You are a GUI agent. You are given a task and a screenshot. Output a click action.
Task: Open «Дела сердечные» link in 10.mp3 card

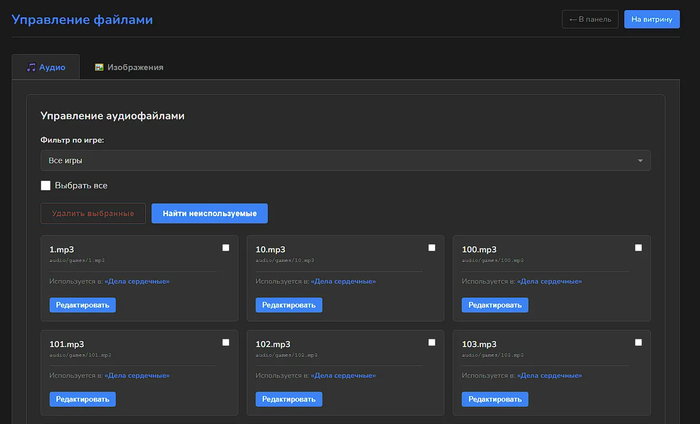point(346,281)
